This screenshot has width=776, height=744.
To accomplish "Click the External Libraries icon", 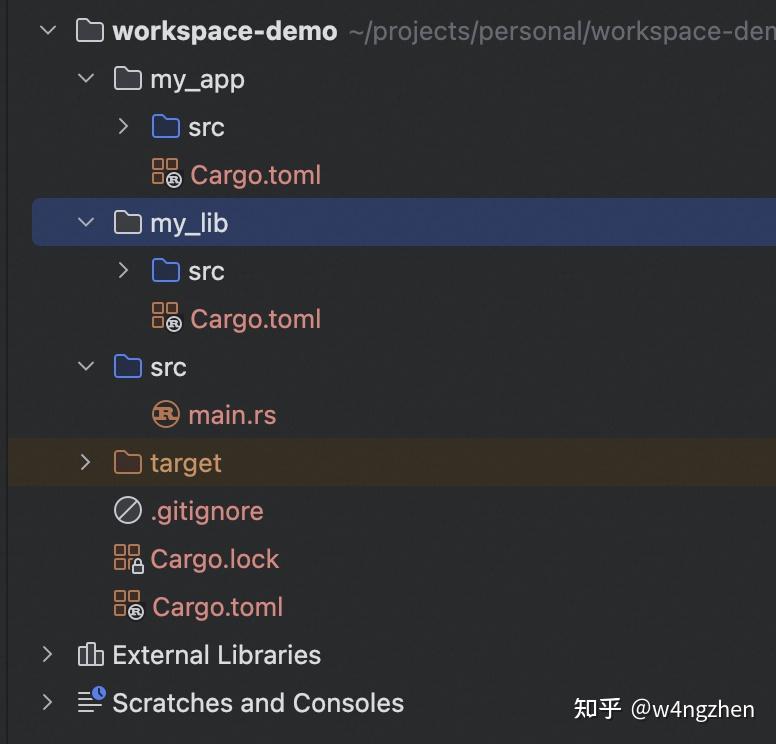I will point(90,655).
